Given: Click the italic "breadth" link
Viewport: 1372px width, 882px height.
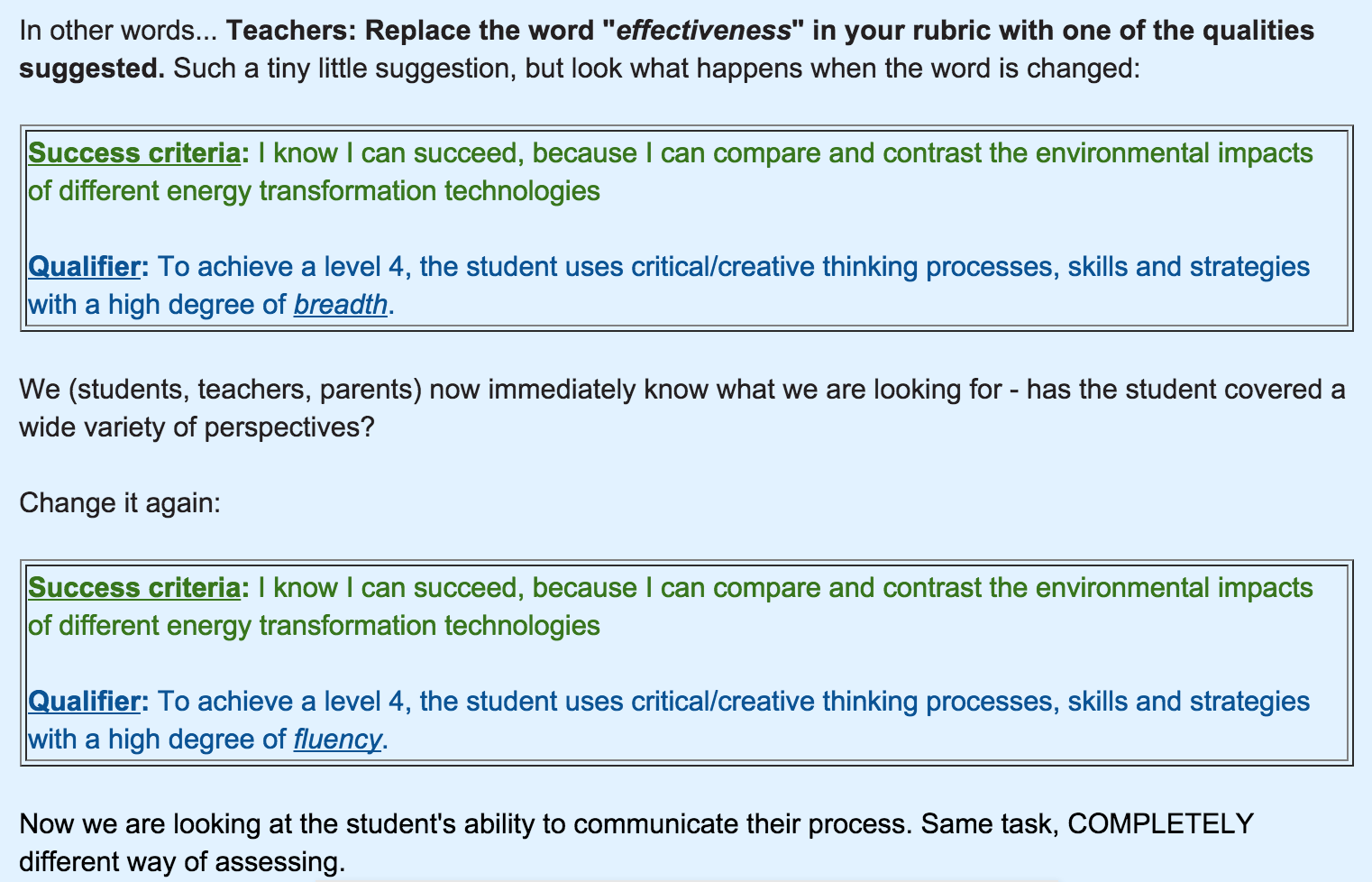Looking at the screenshot, I should tap(341, 305).
